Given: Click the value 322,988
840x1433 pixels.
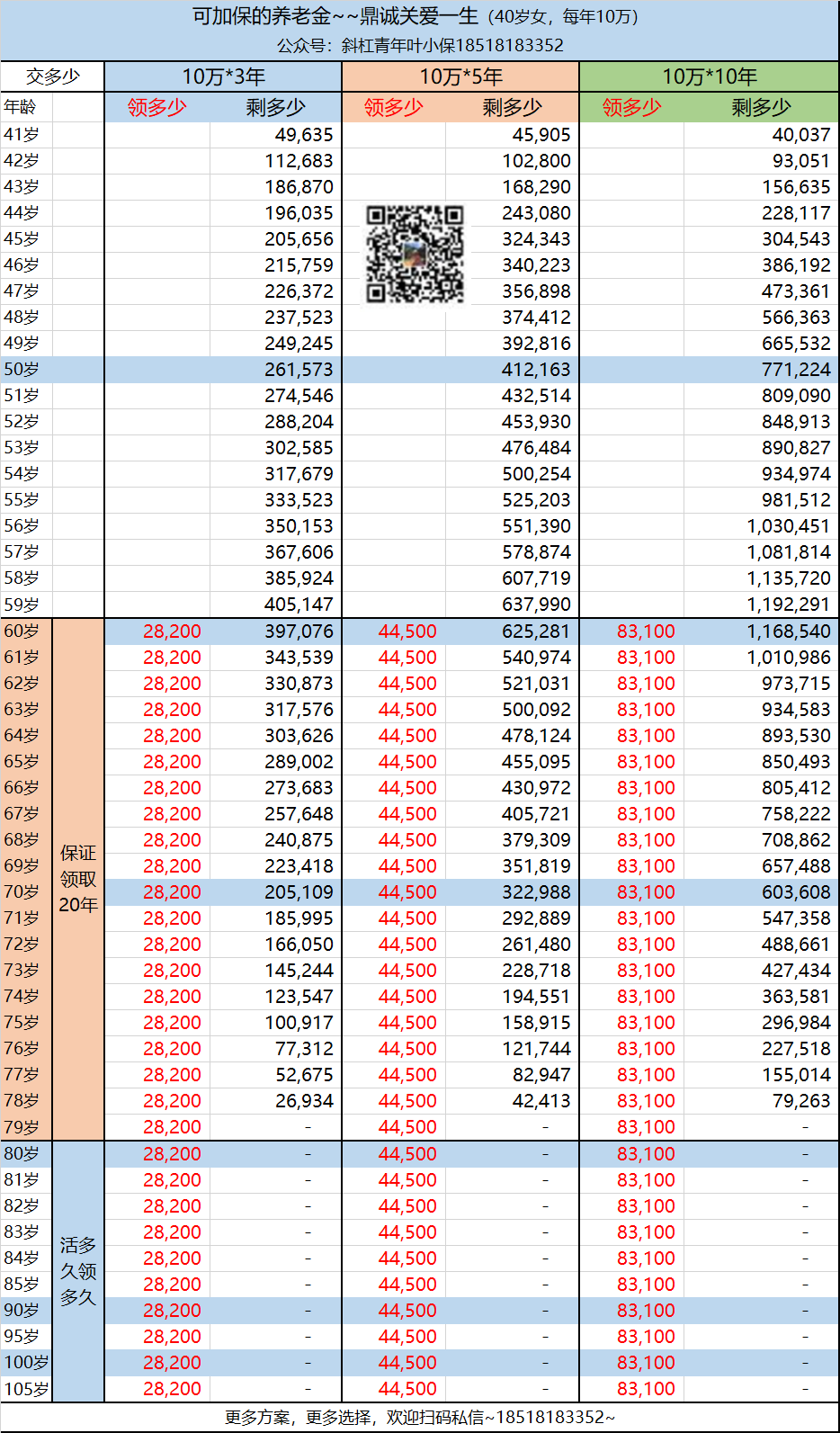Looking at the screenshot, I should tap(536, 892).
